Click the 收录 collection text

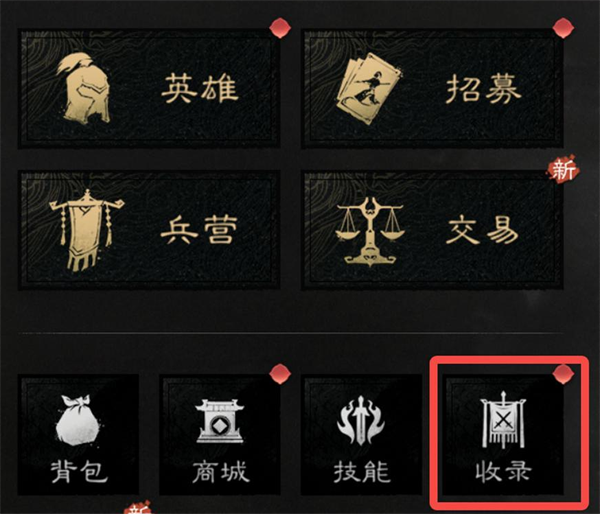point(503,472)
